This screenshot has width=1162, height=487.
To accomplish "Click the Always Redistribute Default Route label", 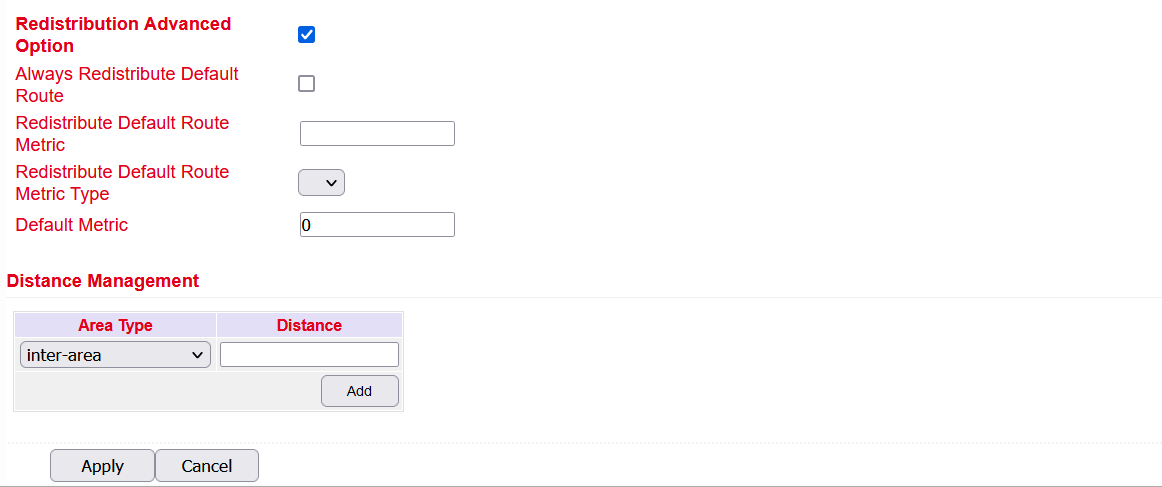I will click(127, 85).
